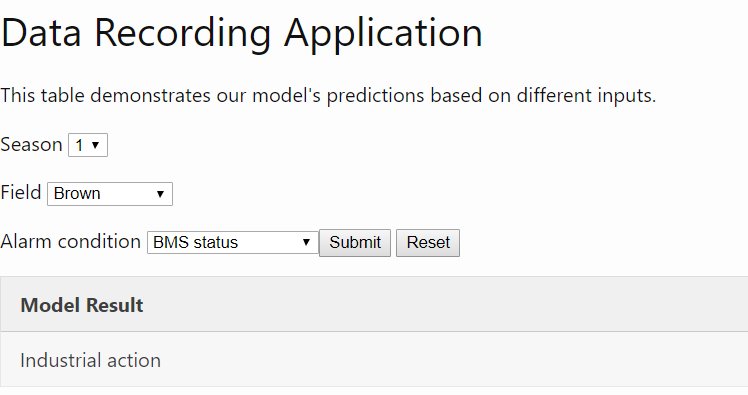Click the Field label text

21,193
